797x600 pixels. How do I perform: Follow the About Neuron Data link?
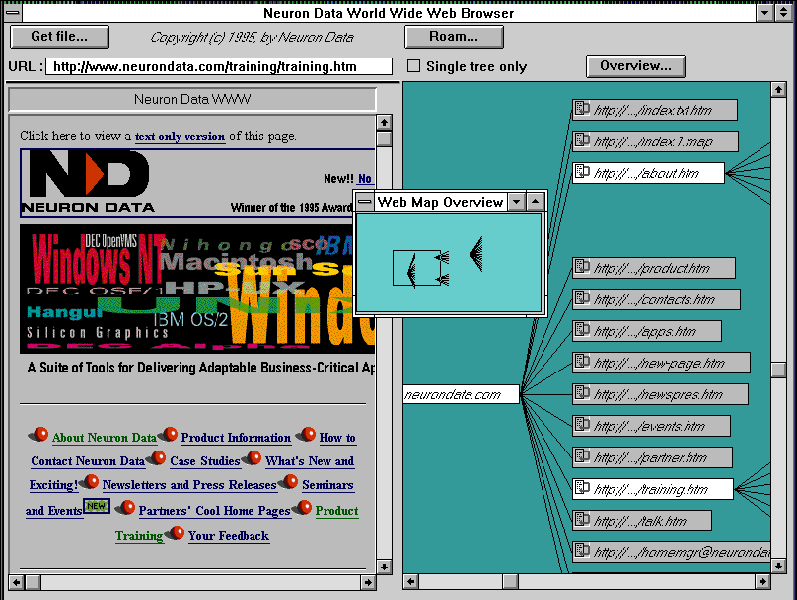click(x=104, y=438)
